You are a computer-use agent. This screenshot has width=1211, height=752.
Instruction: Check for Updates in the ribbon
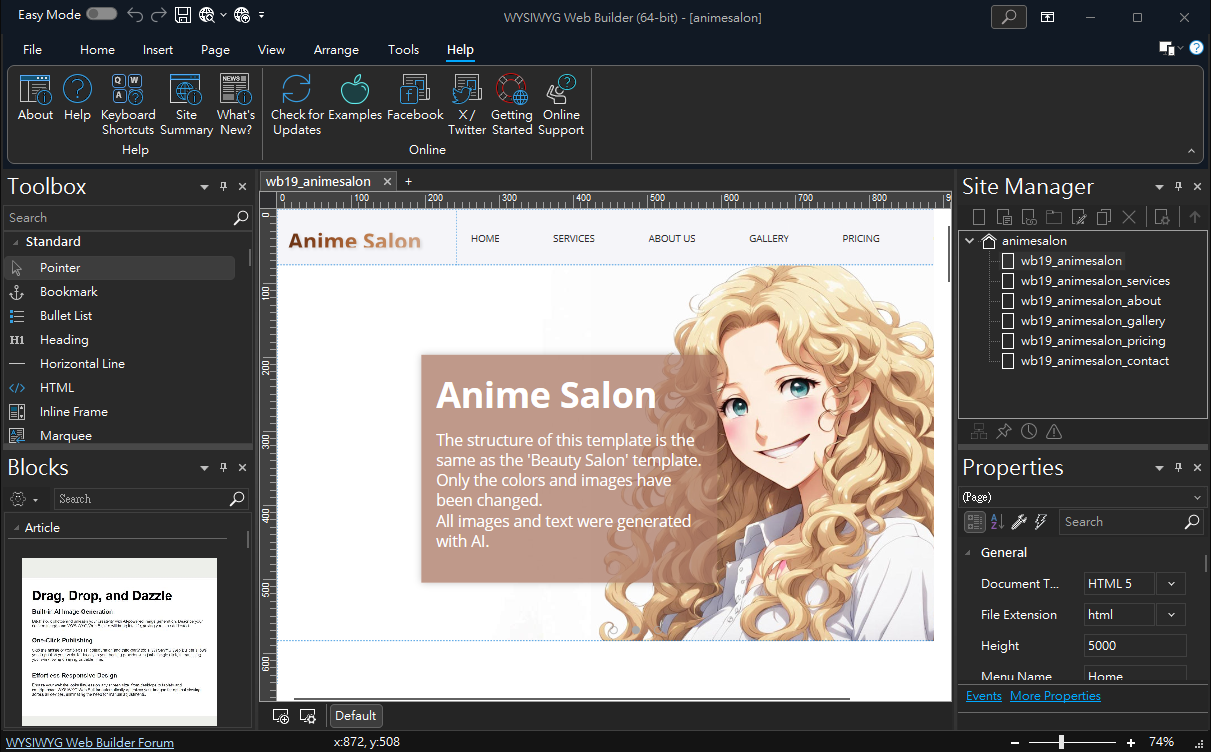(297, 105)
